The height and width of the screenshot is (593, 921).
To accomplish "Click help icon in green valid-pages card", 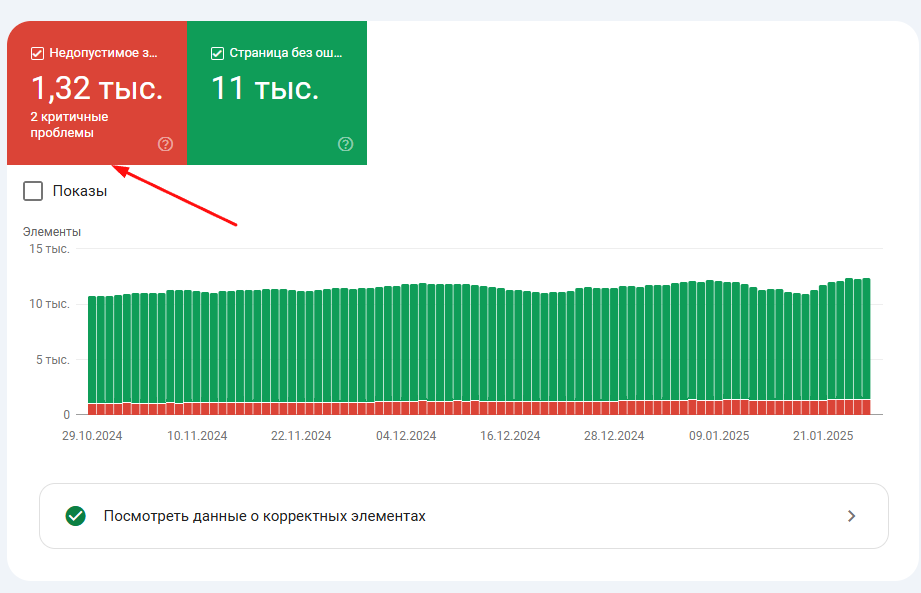I will pos(346,144).
